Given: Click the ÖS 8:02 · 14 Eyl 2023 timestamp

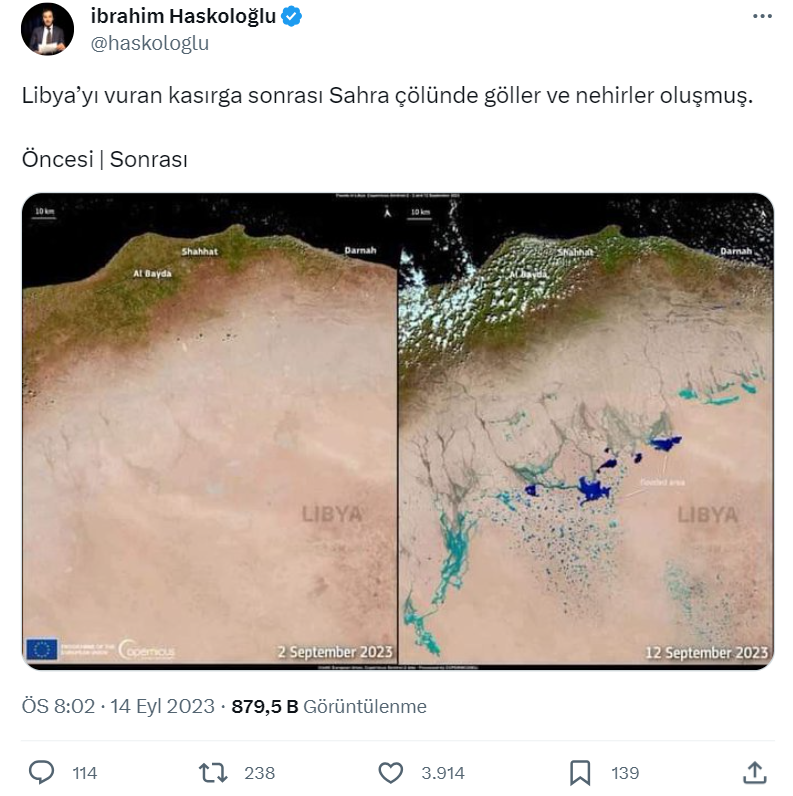Looking at the screenshot, I should point(118,706).
